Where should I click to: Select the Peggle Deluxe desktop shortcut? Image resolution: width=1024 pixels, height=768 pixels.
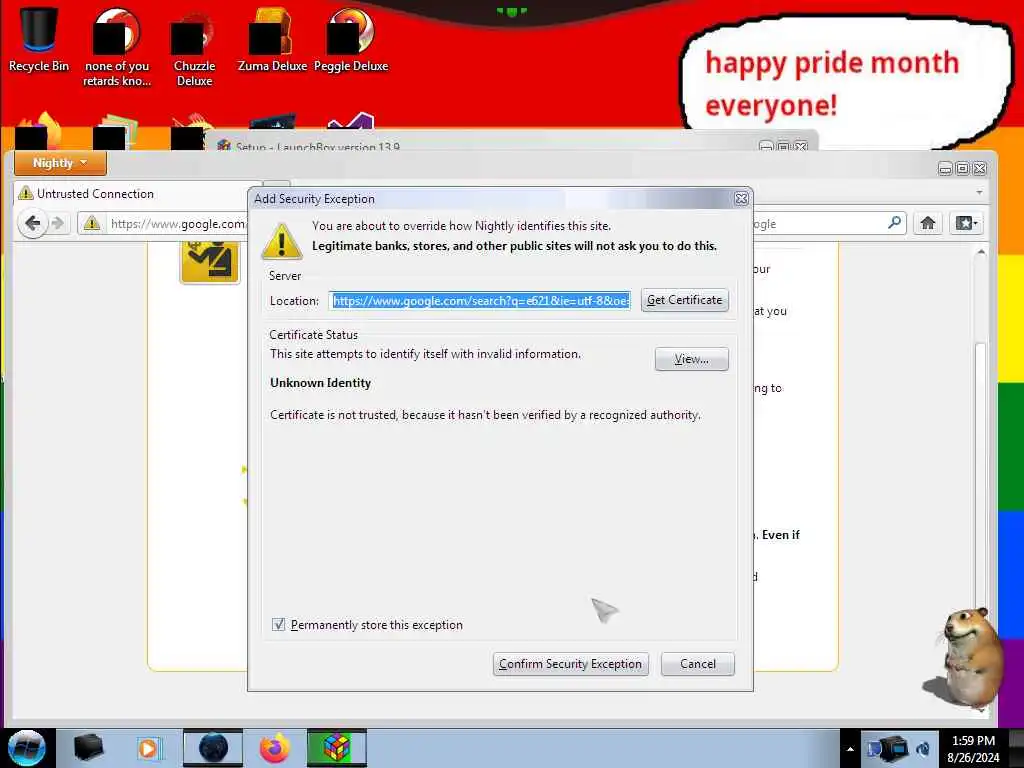pos(351,39)
